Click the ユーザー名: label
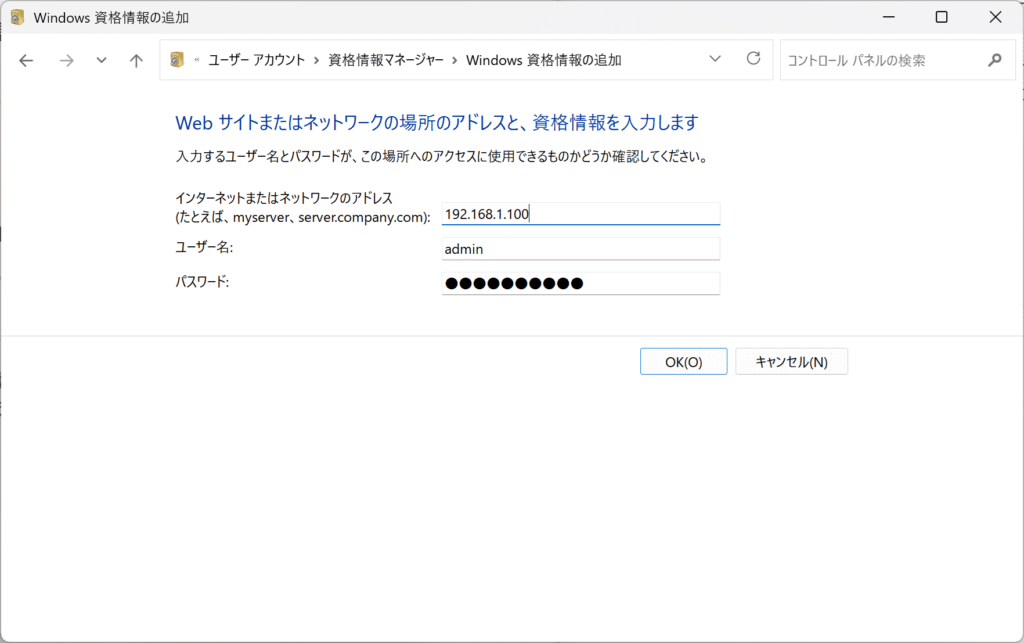 point(204,247)
